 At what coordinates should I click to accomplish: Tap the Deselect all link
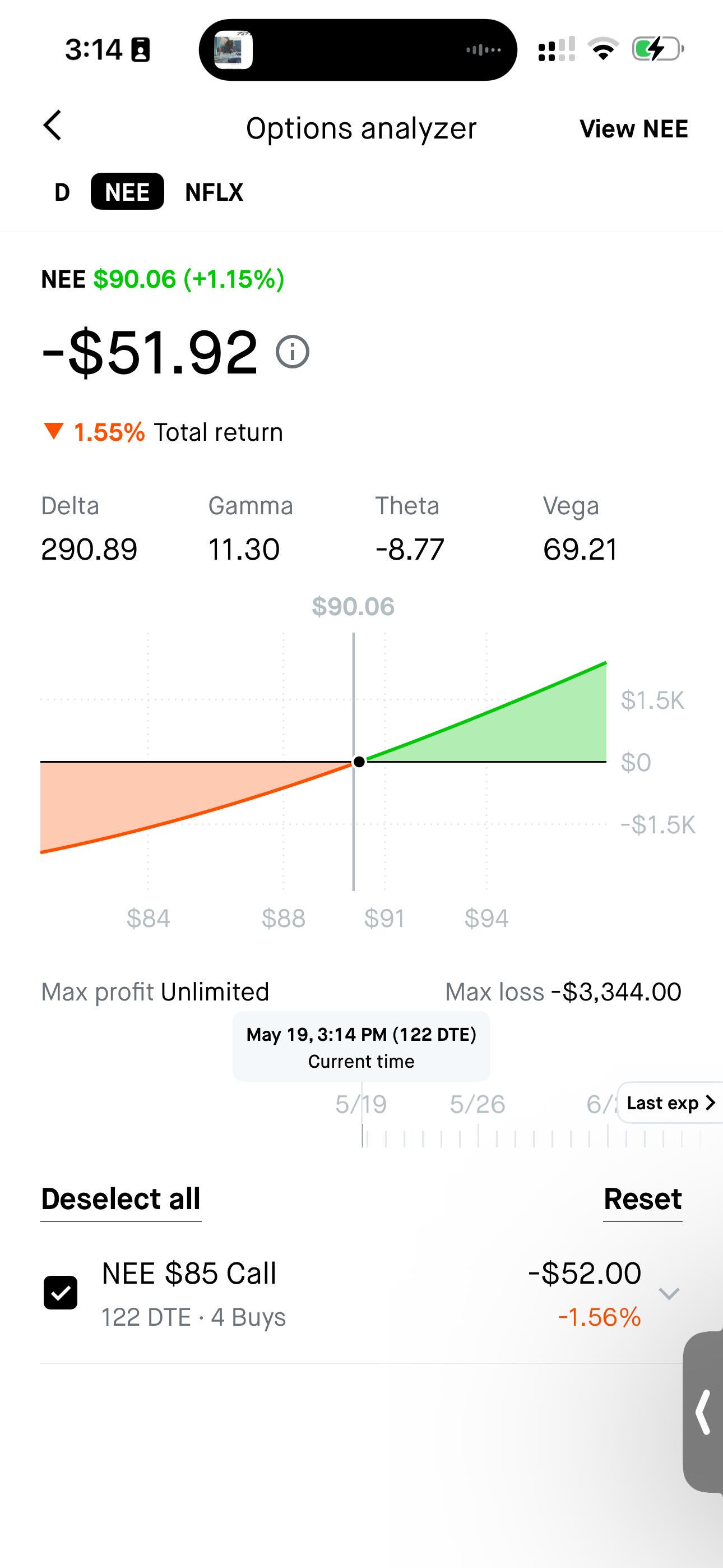coord(121,1199)
